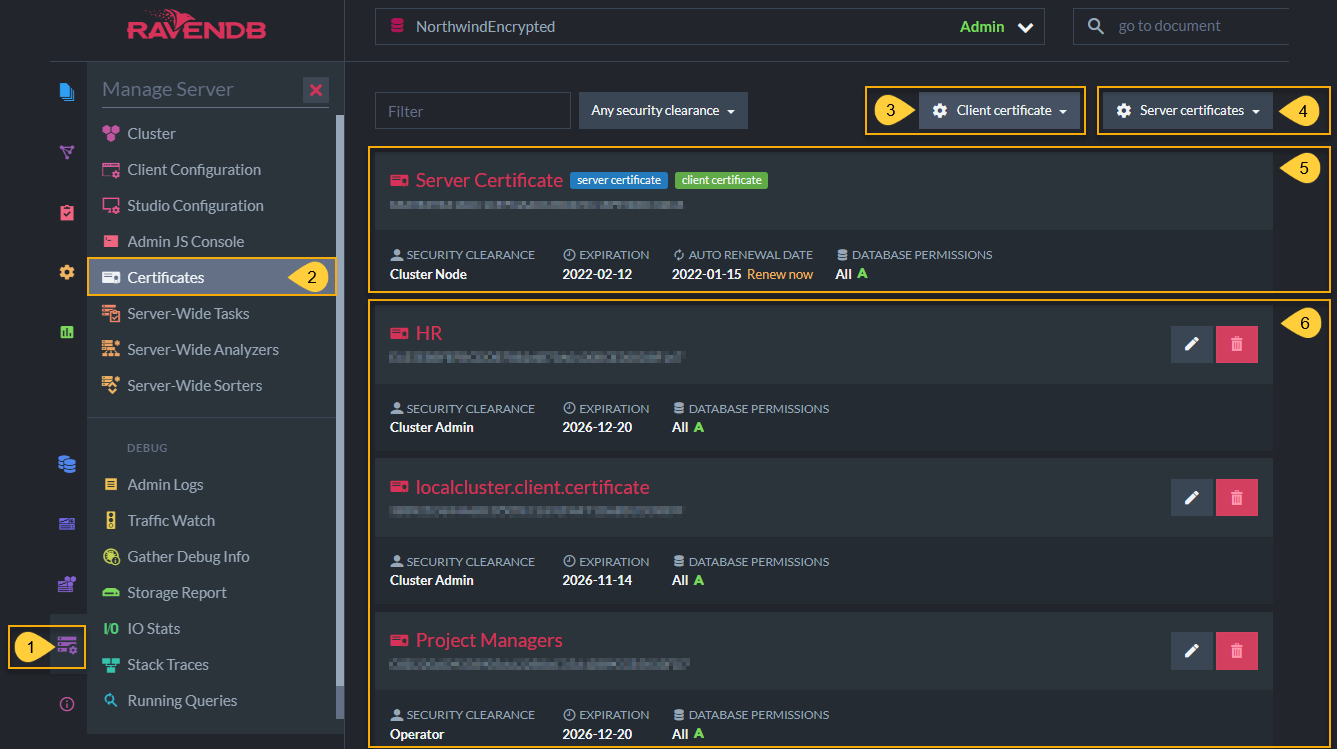
Task: Open the localcluster.client.certificate title
Action: point(532,487)
